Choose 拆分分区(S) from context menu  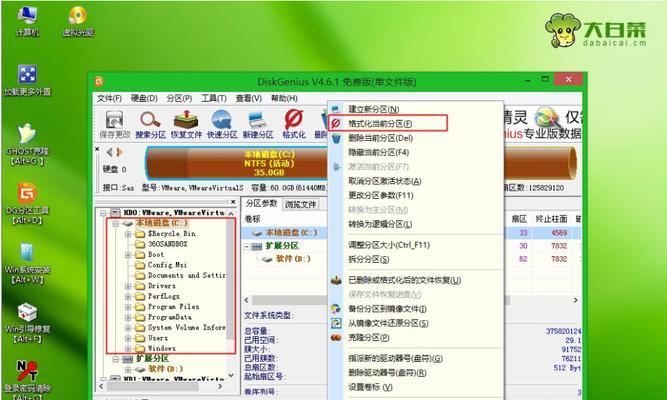click(x=415, y=259)
